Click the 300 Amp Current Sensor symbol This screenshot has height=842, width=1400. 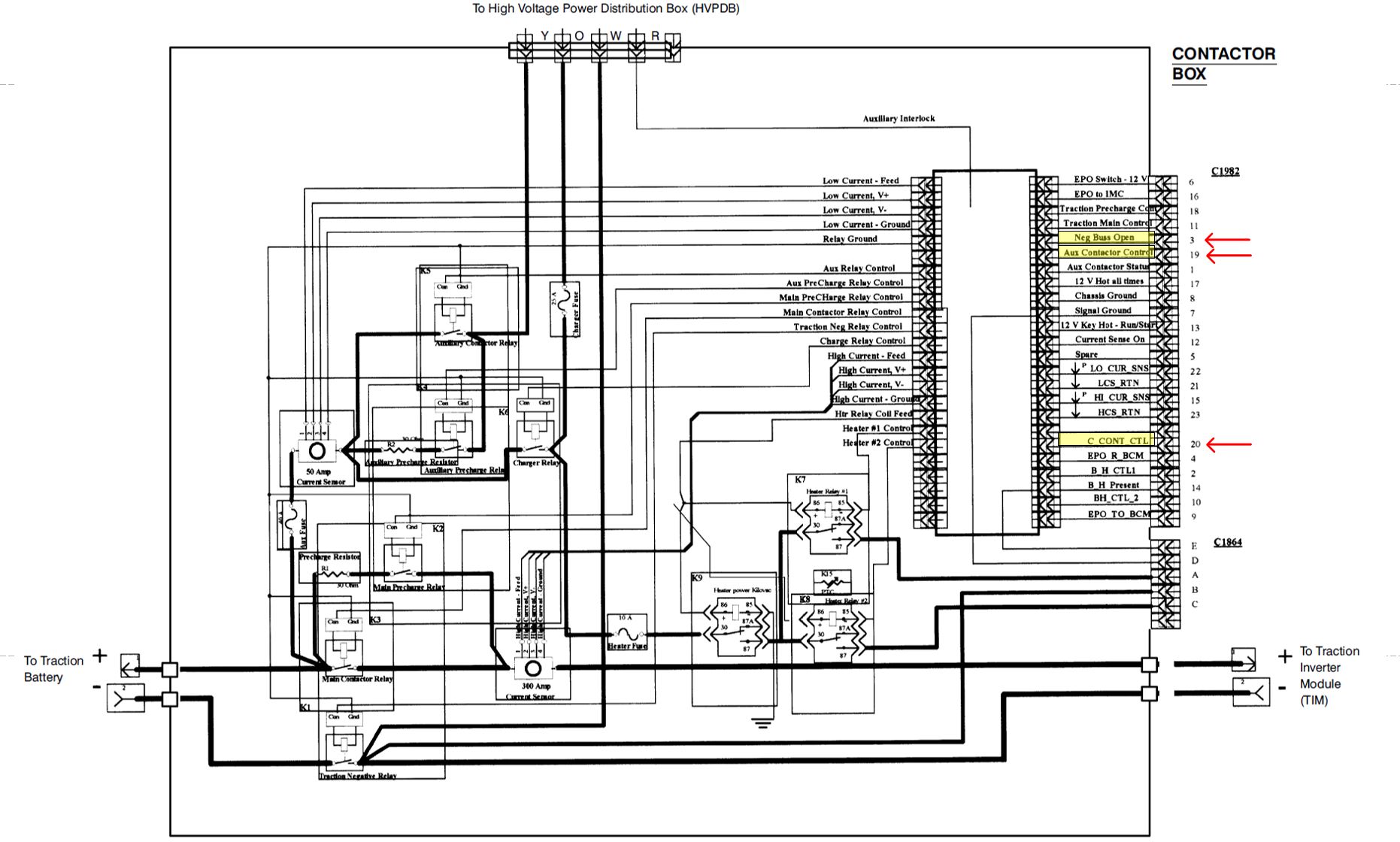click(532, 668)
